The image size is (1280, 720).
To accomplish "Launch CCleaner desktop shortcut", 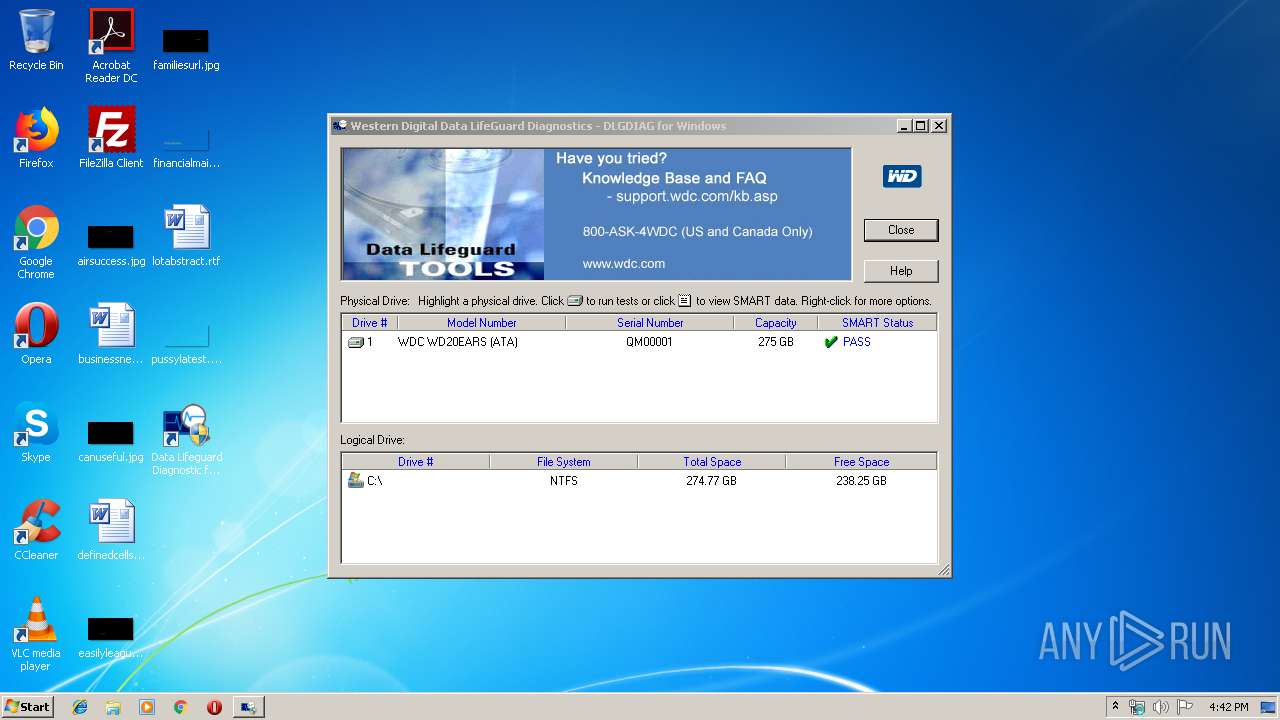I will (x=36, y=530).
